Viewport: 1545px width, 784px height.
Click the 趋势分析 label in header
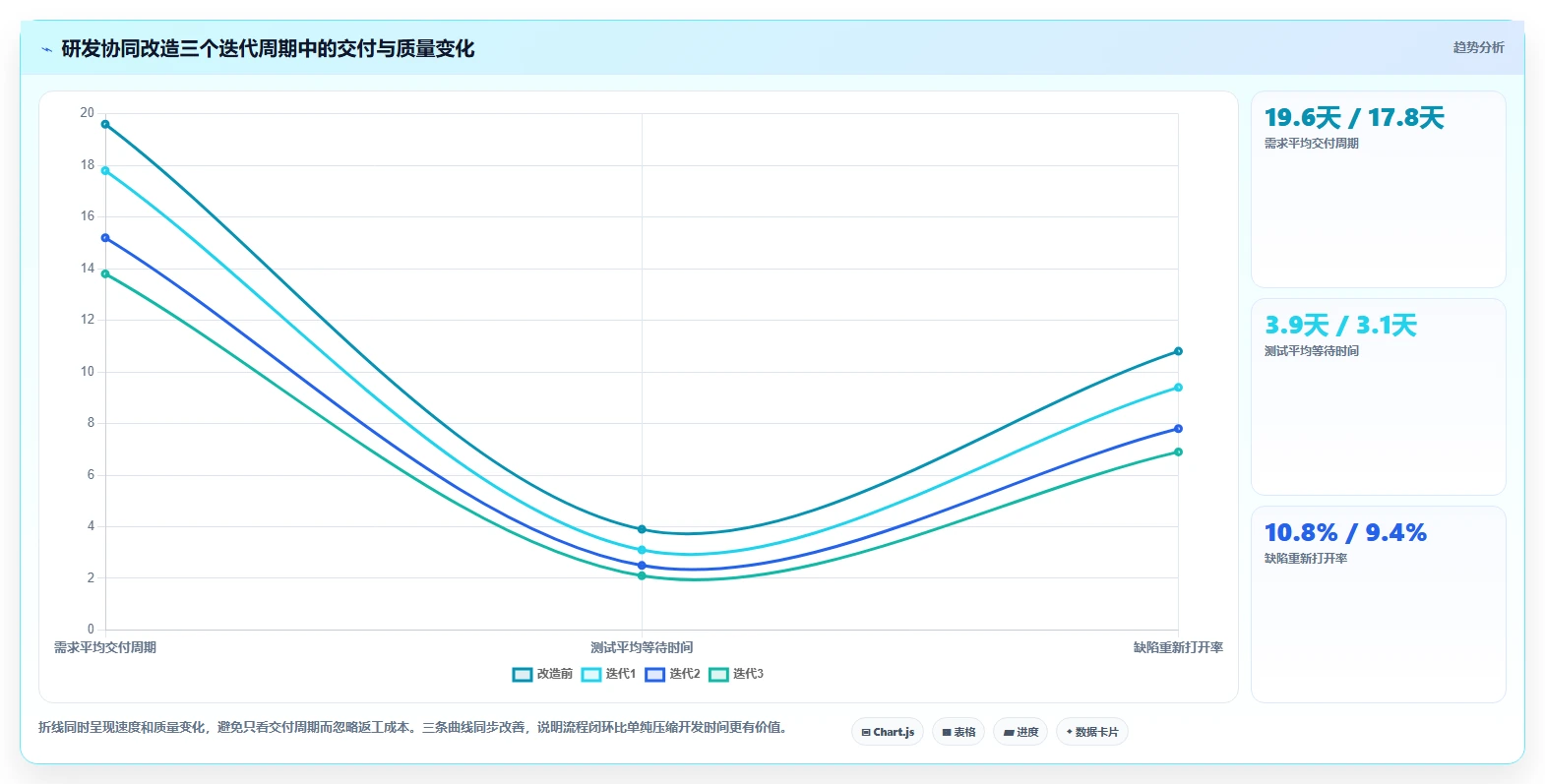point(1478,47)
